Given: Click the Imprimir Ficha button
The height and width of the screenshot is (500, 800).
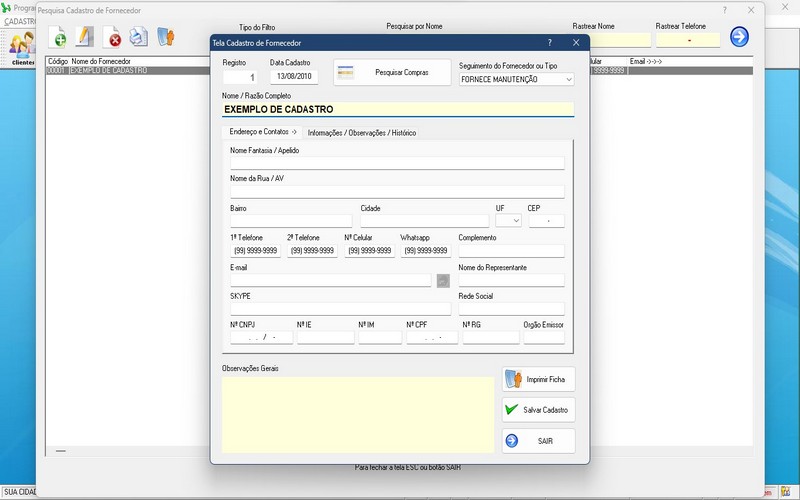Looking at the screenshot, I should tap(538, 379).
